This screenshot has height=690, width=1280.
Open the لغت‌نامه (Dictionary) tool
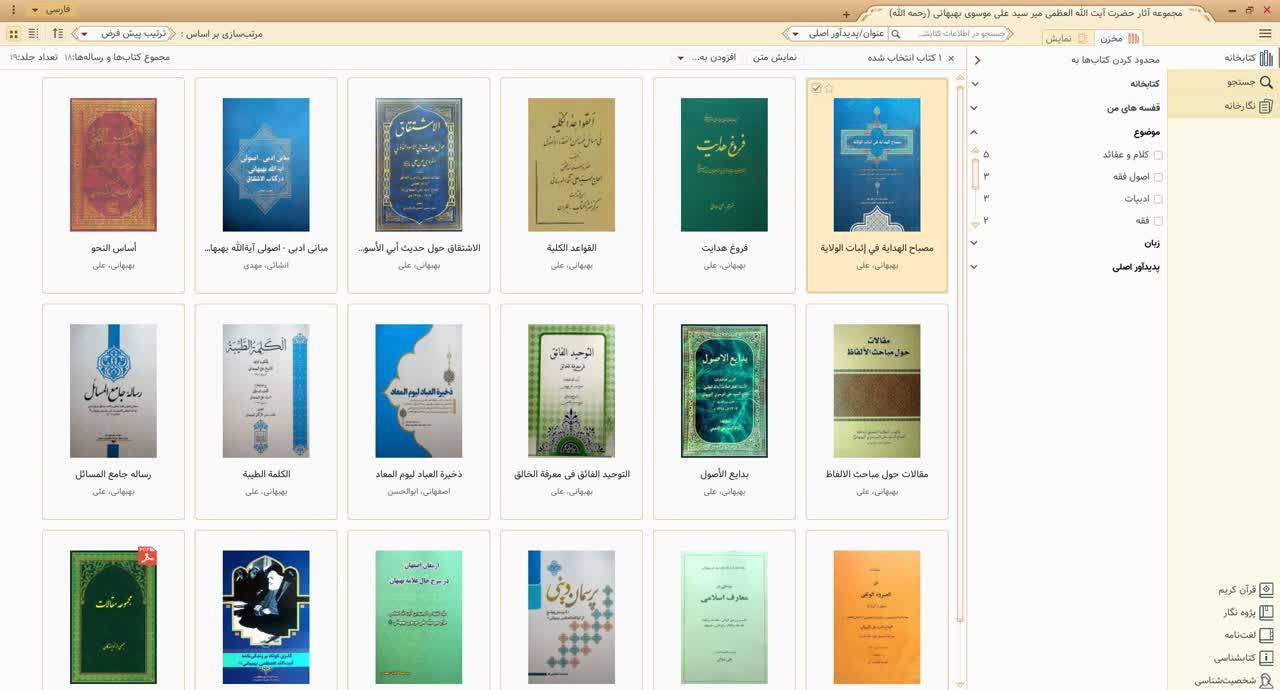pos(1248,635)
